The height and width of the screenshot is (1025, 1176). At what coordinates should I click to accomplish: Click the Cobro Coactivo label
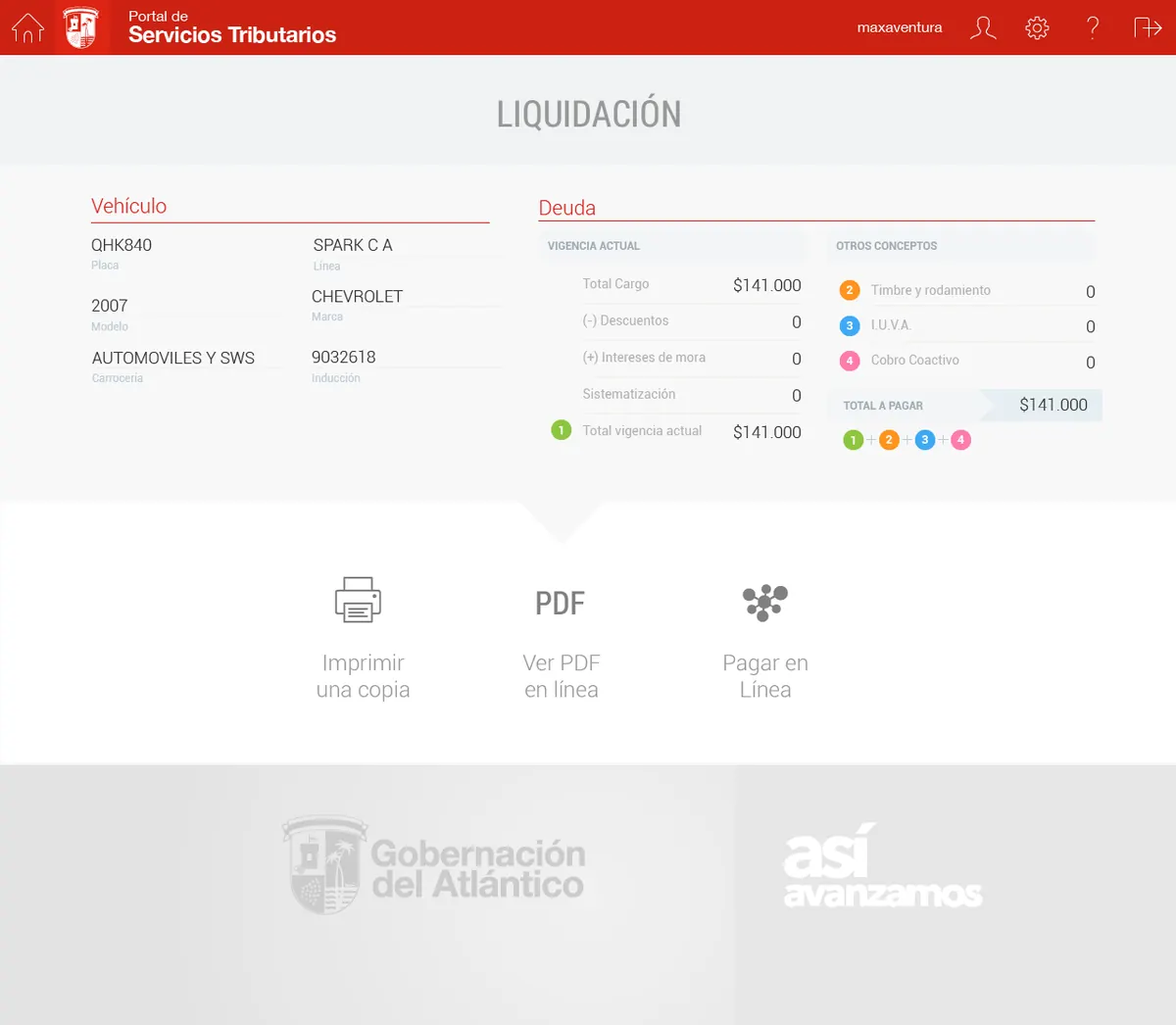click(915, 361)
